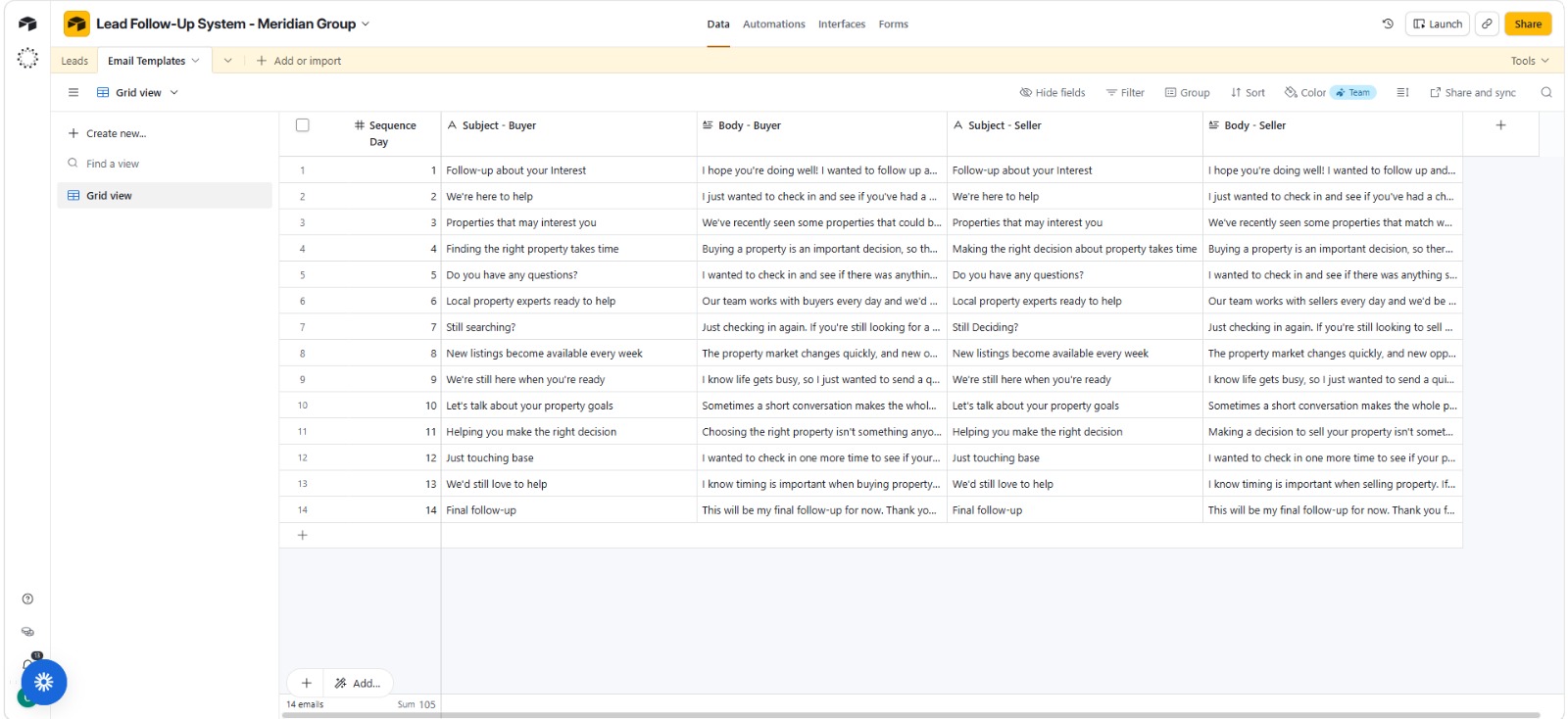Image resolution: width=1568 pixels, height=719 pixels.
Task: Open the Sort option
Action: coord(1248,92)
